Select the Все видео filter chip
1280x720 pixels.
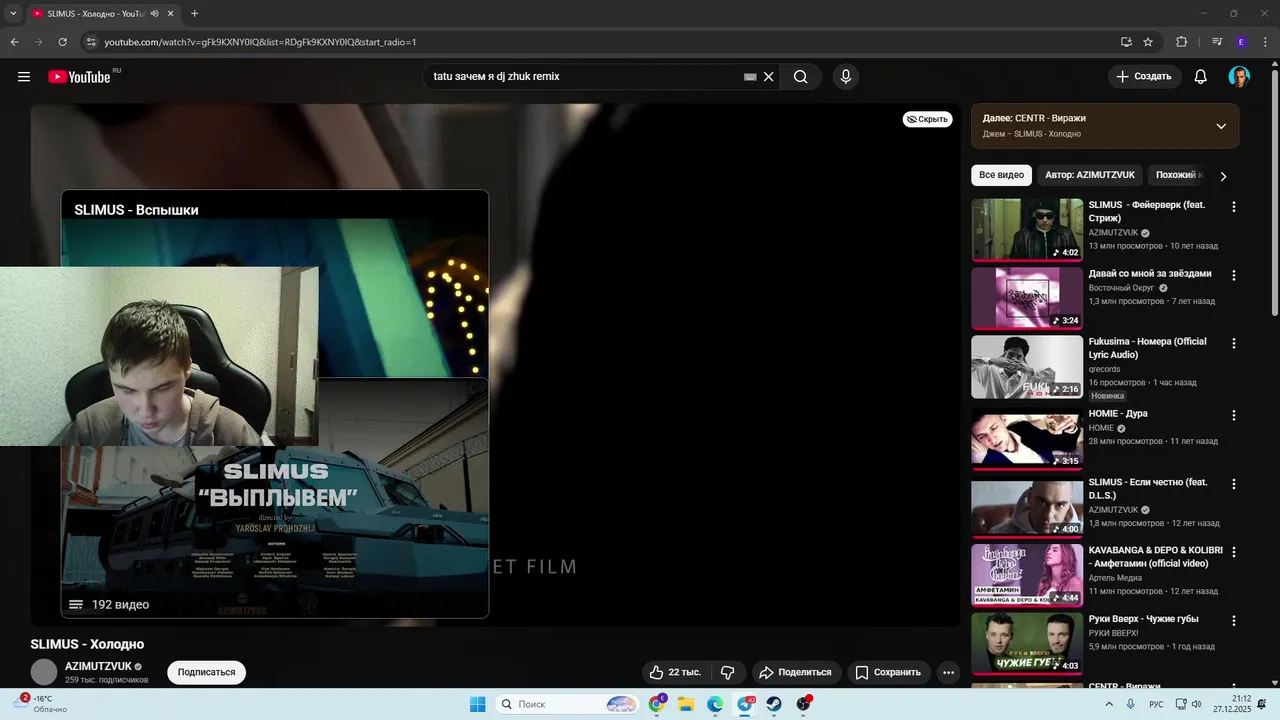1001,175
